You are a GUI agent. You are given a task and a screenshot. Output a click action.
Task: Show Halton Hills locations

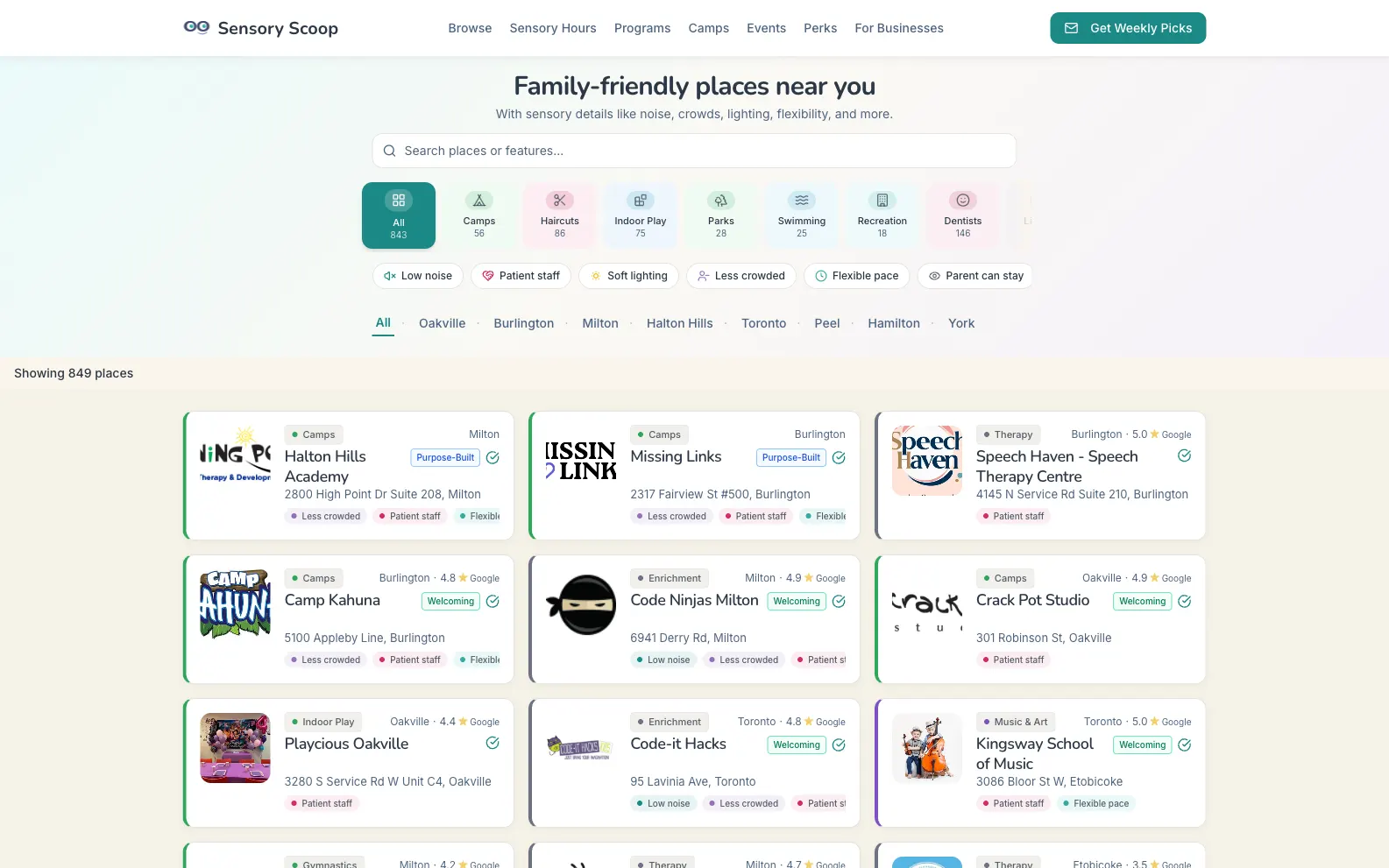point(679,323)
